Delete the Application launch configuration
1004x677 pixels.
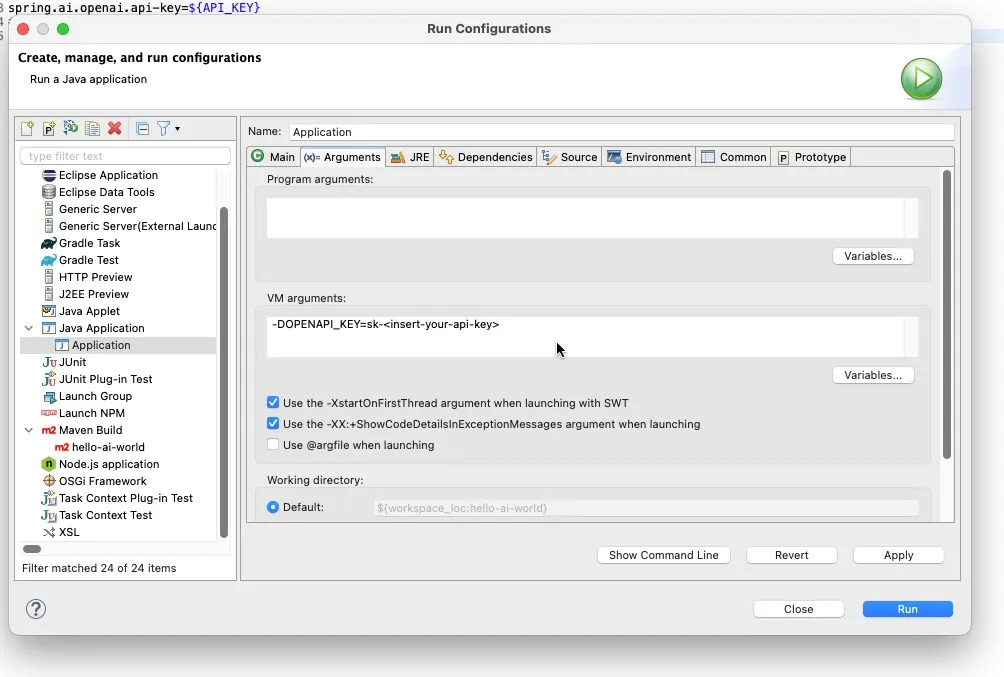pyautogui.click(x=114, y=128)
